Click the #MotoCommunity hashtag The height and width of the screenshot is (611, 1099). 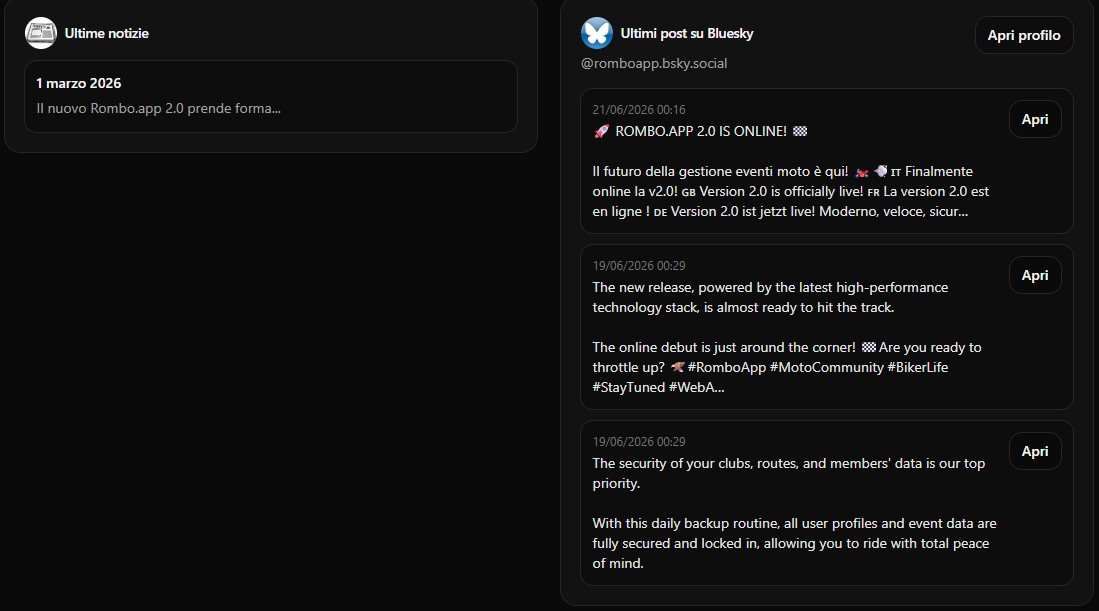pos(826,367)
